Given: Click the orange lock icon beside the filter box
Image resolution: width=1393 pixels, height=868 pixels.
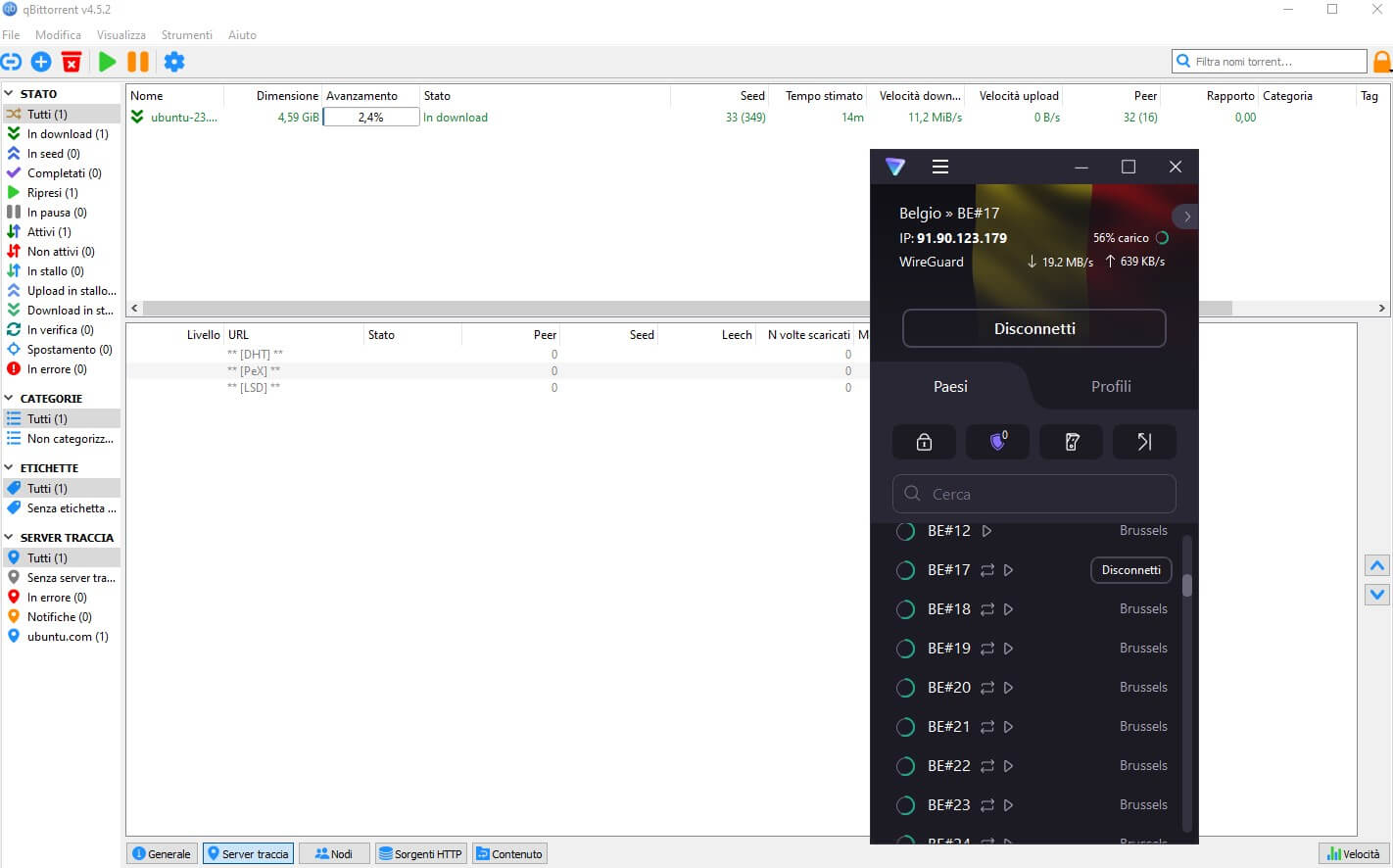Looking at the screenshot, I should (x=1382, y=62).
